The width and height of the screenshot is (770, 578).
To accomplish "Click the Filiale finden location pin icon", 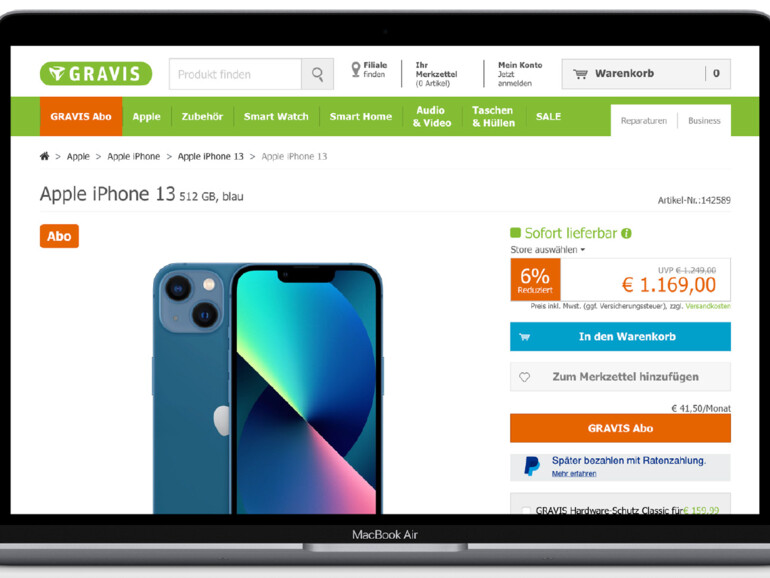I will click(356, 69).
